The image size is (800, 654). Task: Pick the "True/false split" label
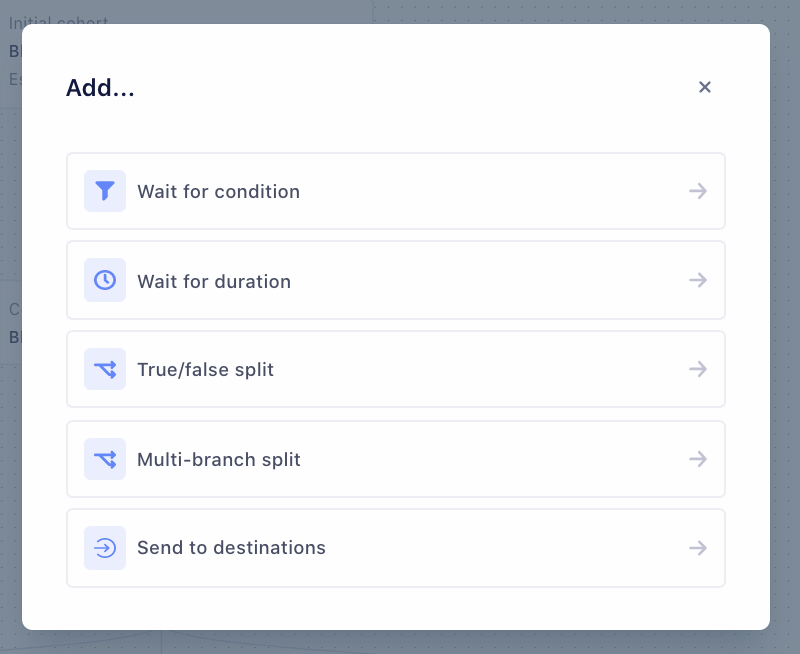point(205,370)
